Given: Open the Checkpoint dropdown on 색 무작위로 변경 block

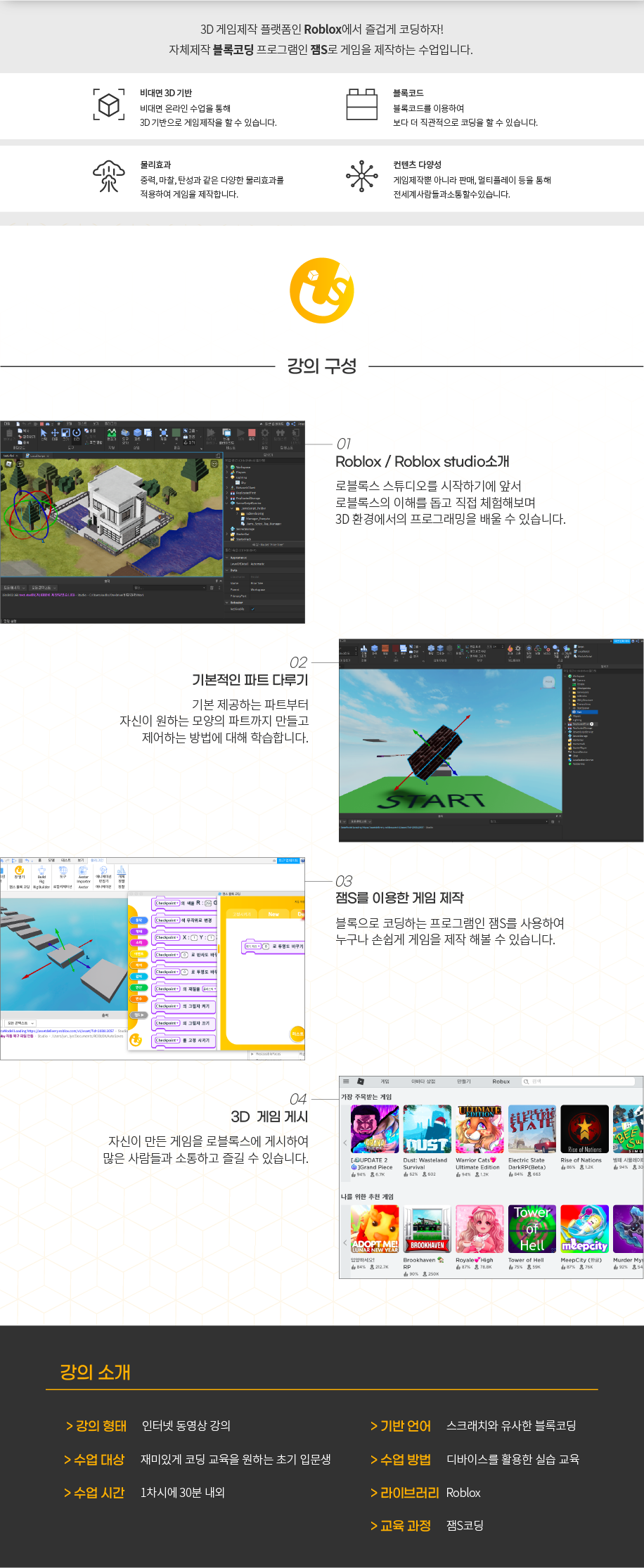Looking at the screenshot, I should (167, 920).
